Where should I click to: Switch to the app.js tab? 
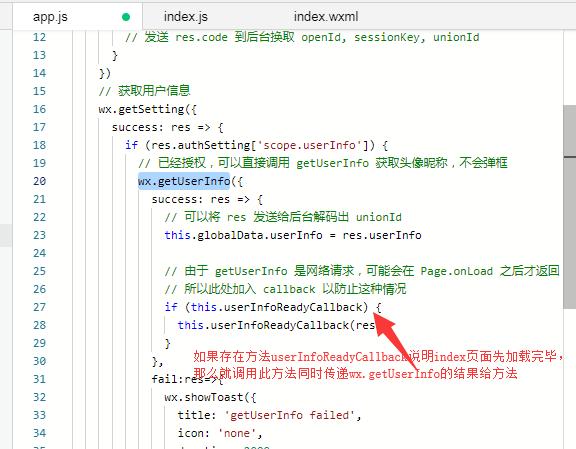pos(77,17)
